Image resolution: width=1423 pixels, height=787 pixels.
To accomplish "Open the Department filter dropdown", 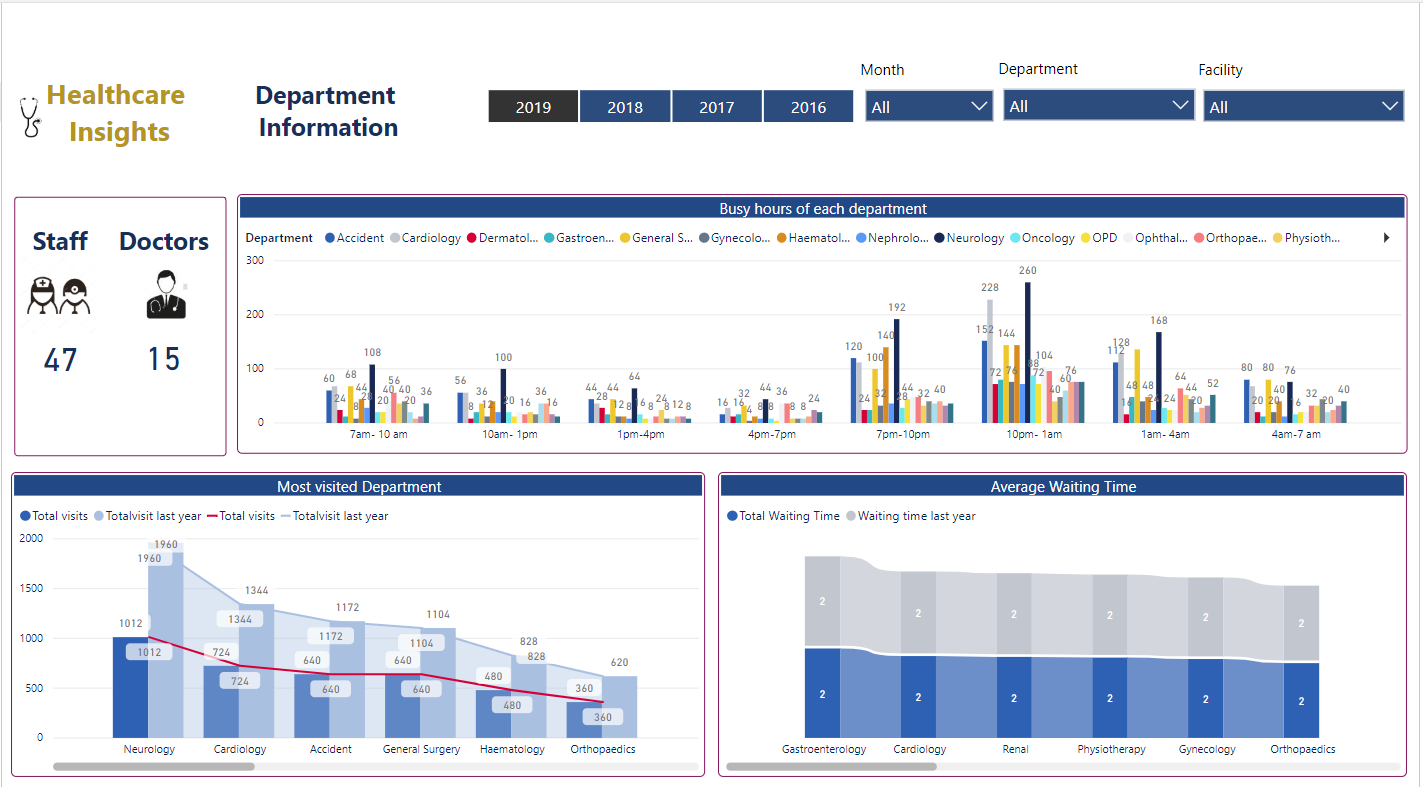I will coord(1099,105).
